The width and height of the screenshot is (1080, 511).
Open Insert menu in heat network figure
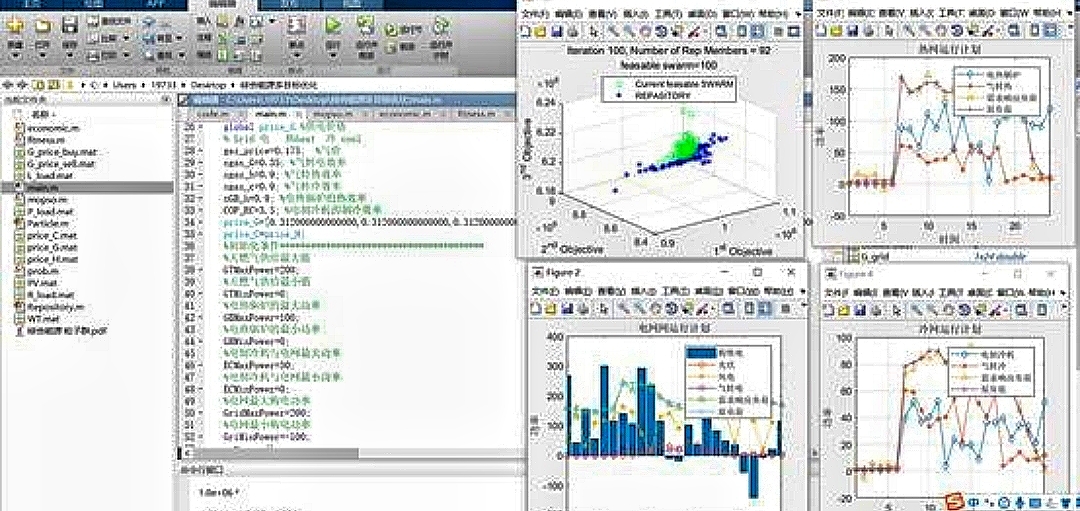pos(920,12)
